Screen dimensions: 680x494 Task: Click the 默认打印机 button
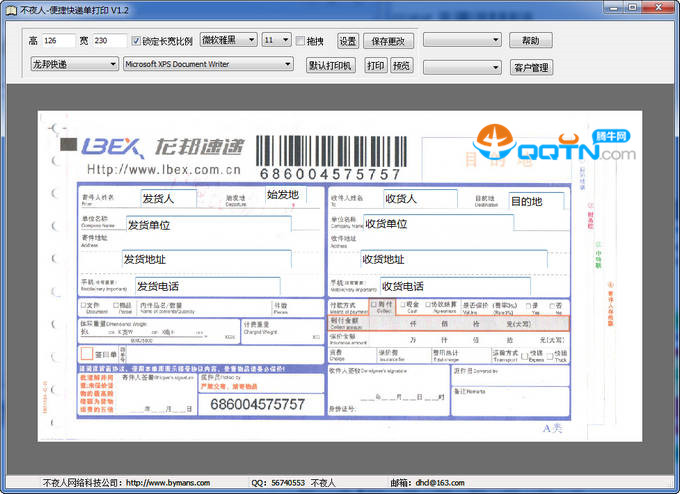(x=330, y=66)
